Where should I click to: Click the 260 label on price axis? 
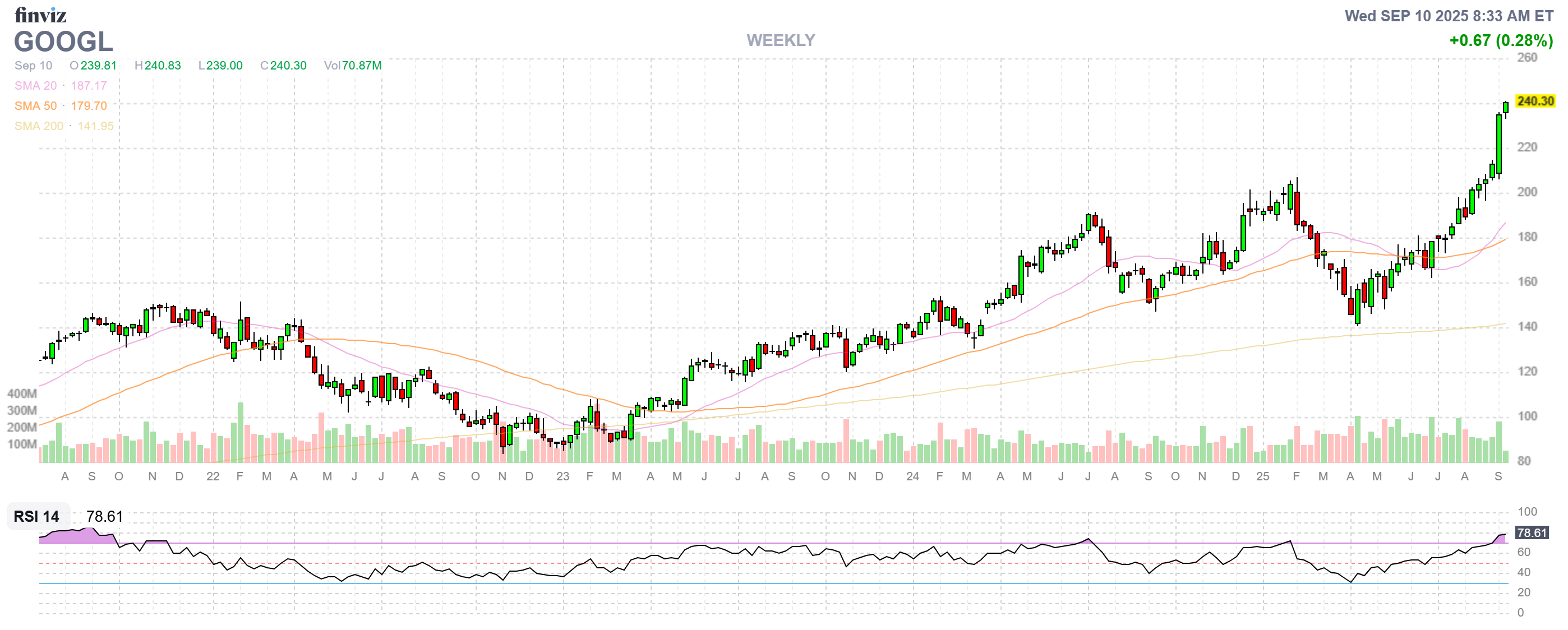click(x=1527, y=58)
